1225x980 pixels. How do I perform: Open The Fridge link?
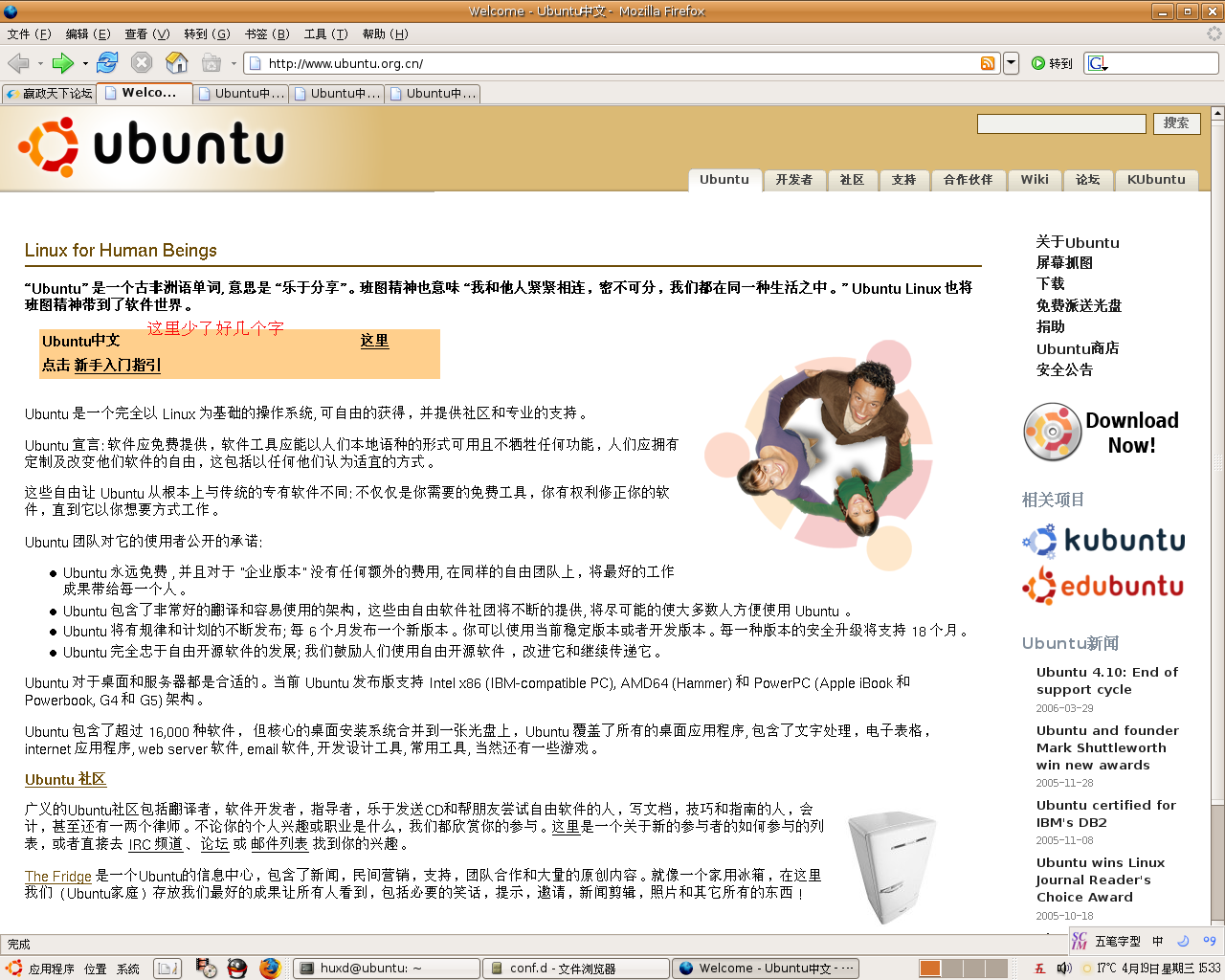(58, 876)
